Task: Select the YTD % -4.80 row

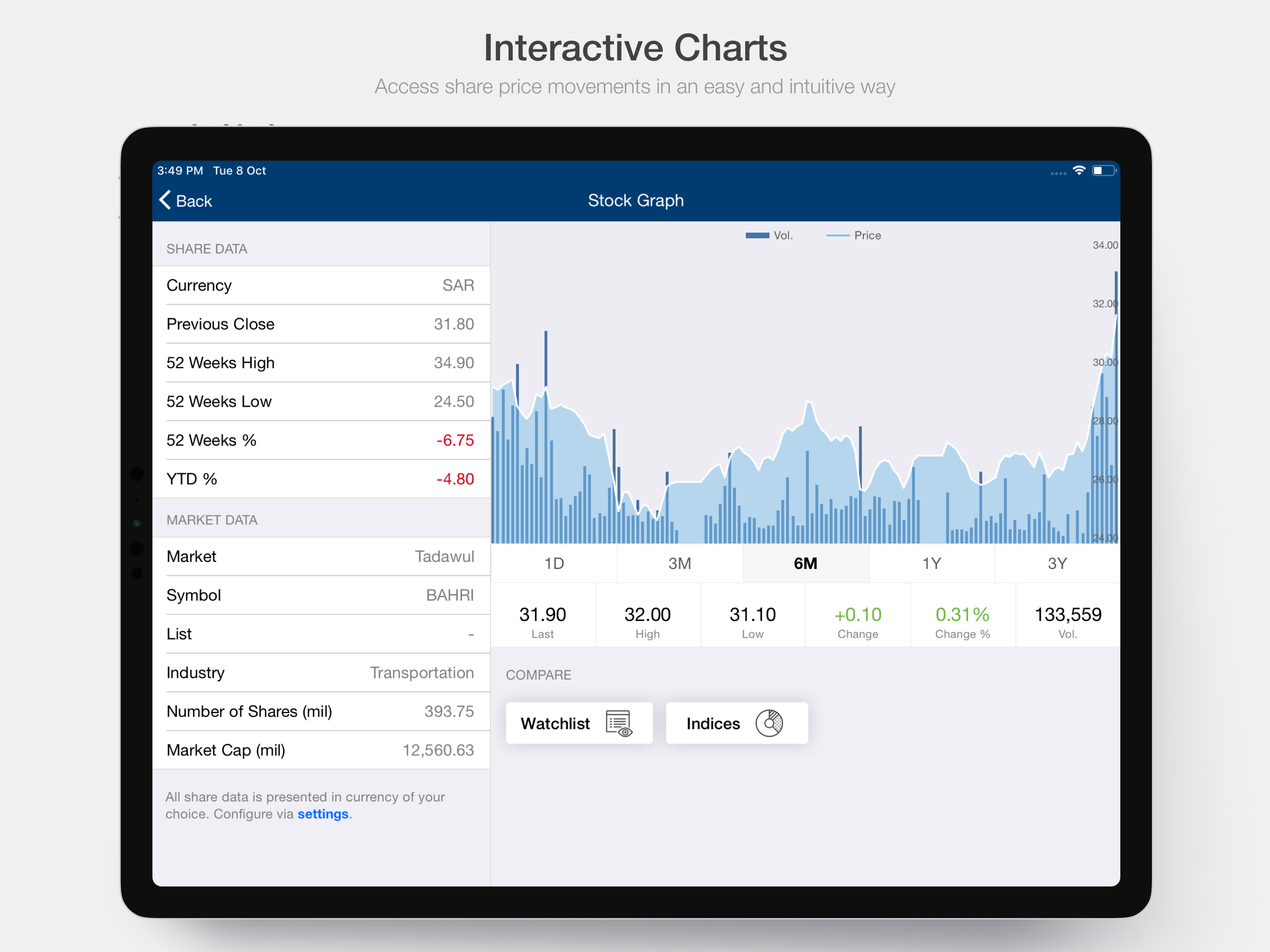Action: (321, 479)
